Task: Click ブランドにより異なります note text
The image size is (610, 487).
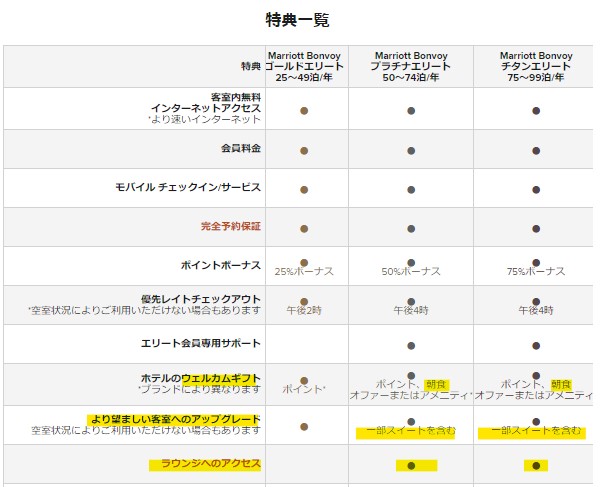Action: pyautogui.click(x=199, y=389)
